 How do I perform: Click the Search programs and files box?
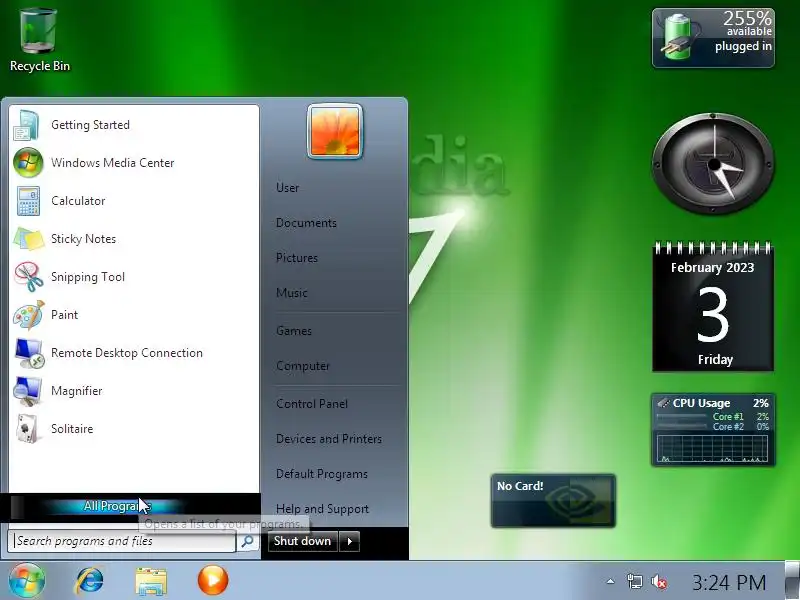122,541
